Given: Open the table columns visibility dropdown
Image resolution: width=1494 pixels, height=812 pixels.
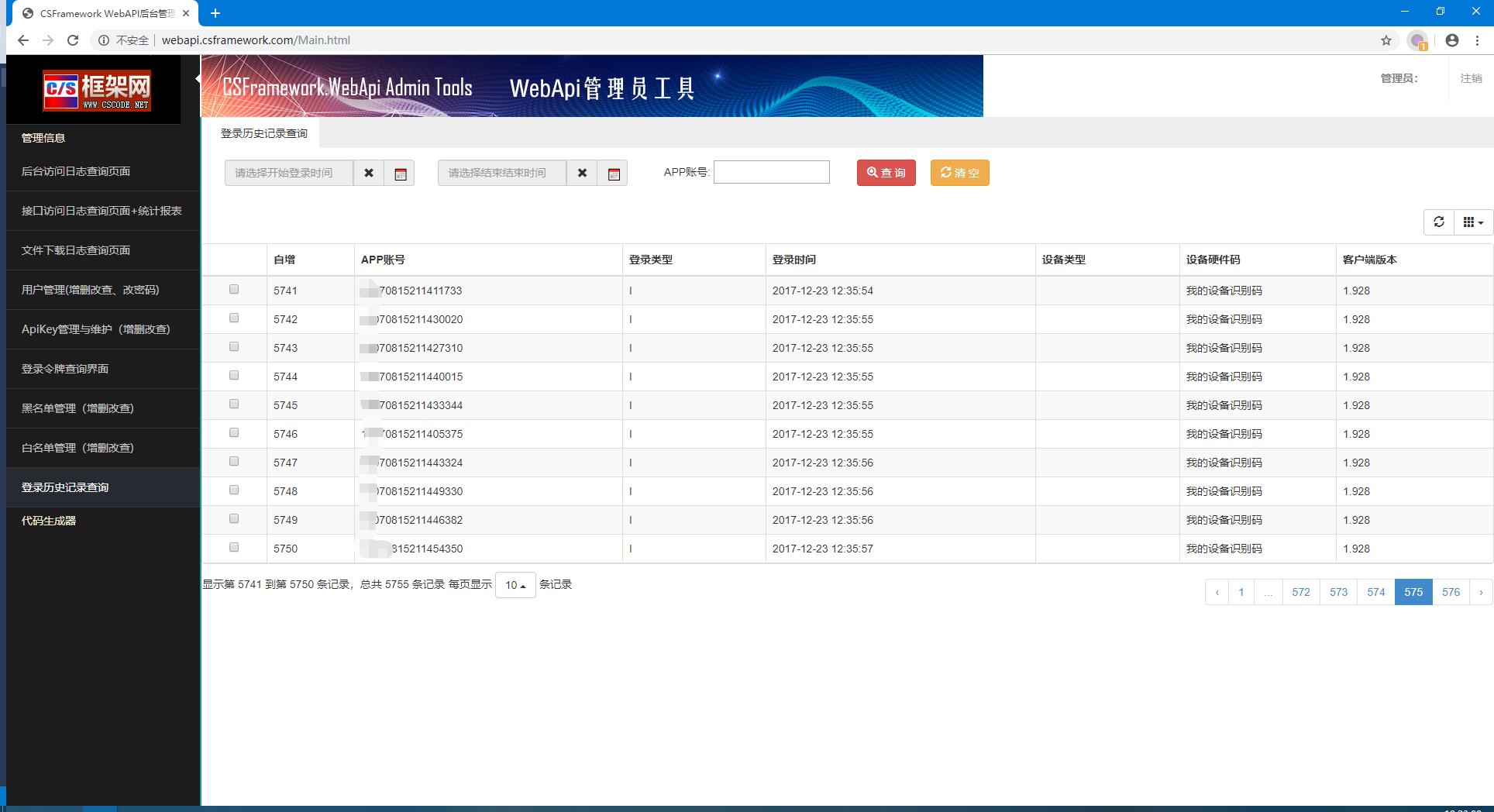Looking at the screenshot, I should tap(1473, 222).
